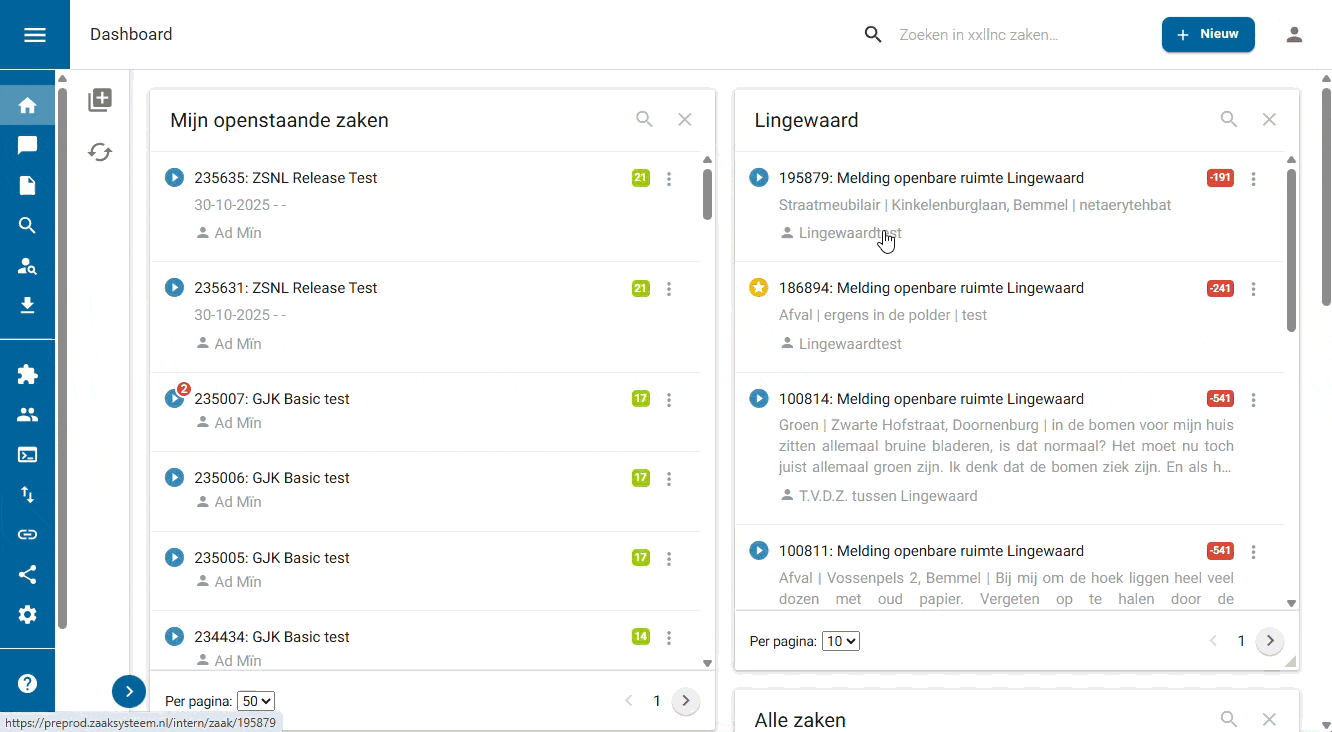This screenshot has height=732, width=1332.
Task: Search within Mijn openstaande zaken widget
Action: (x=644, y=120)
